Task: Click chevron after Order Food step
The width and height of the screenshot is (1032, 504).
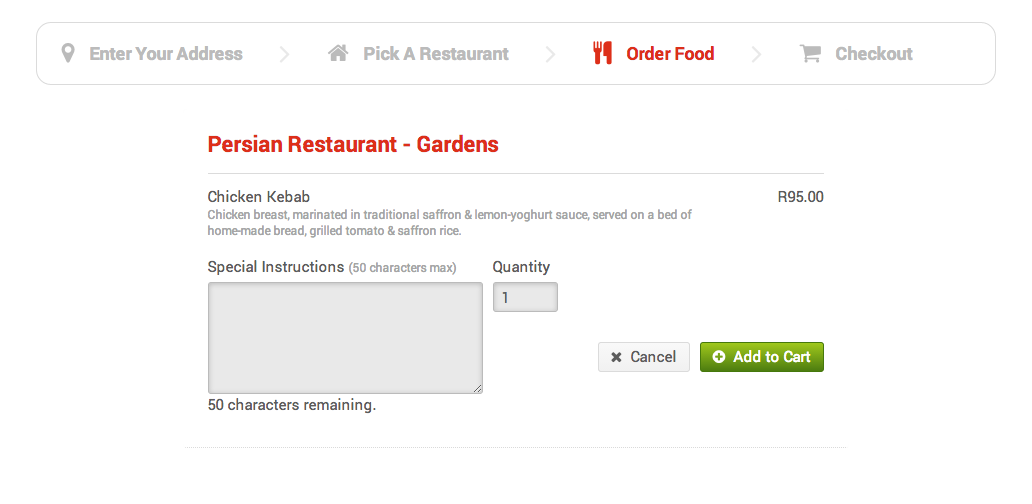Action: click(x=756, y=54)
